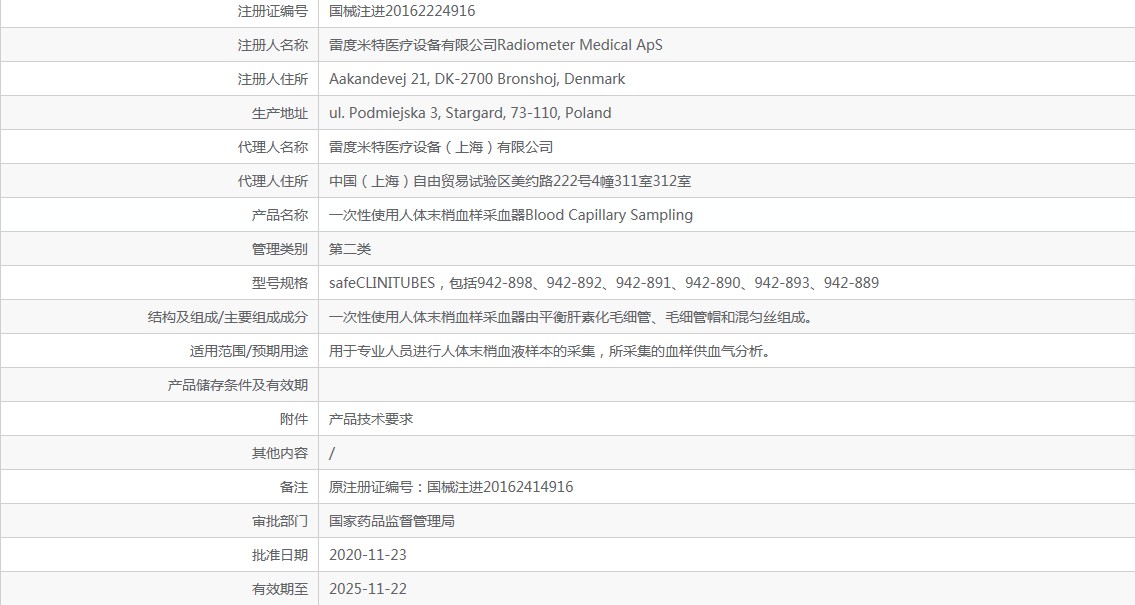The image size is (1135, 605).
Task: Click the label 注册人名称
Action: (273, 45)
